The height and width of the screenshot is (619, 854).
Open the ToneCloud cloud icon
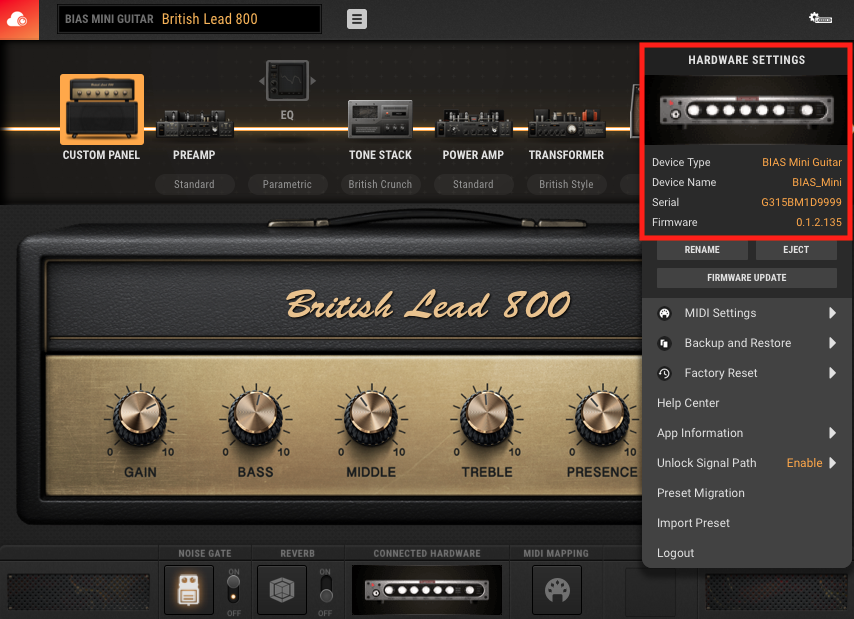coord(19,20)
